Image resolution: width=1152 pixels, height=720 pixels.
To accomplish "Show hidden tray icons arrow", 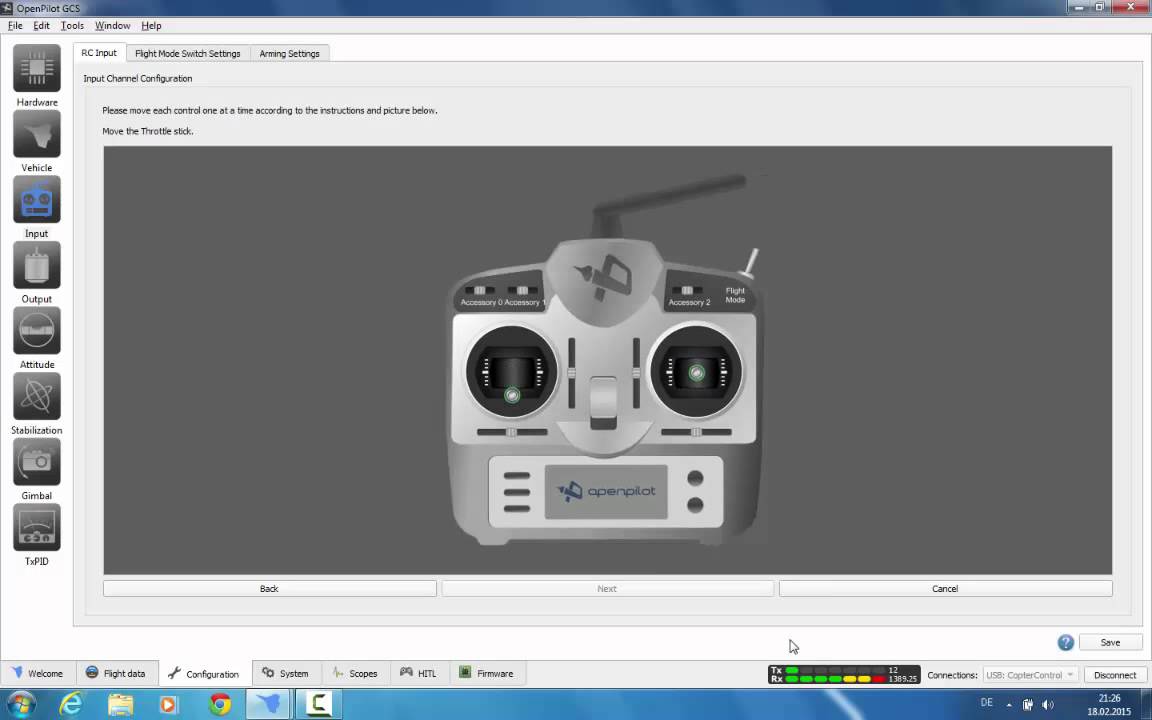I will [x=1009, y=705].
